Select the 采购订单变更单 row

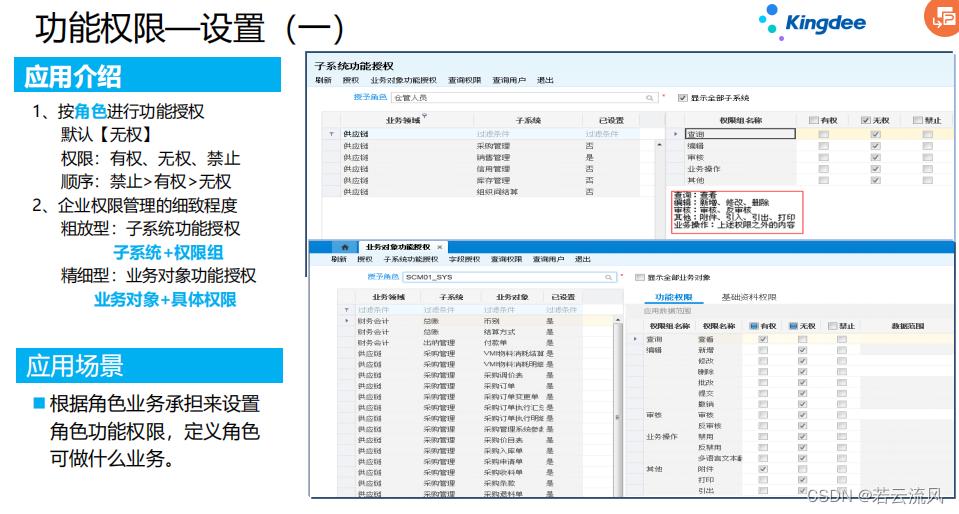coord(475,397)
